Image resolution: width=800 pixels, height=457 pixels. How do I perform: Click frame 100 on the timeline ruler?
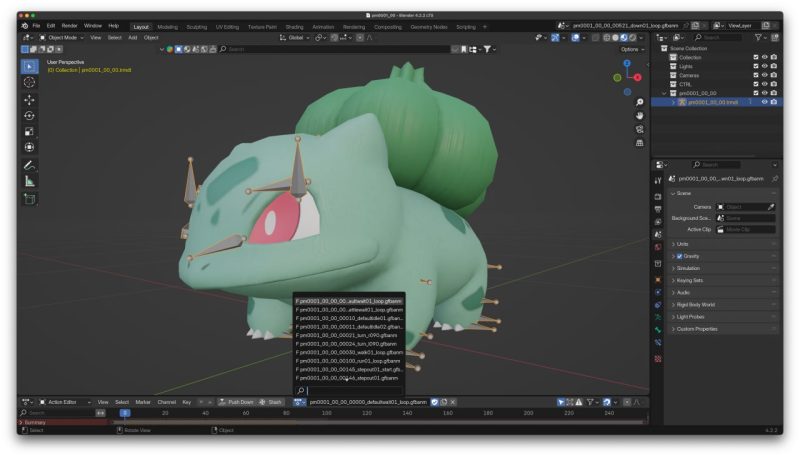(326, 412)
